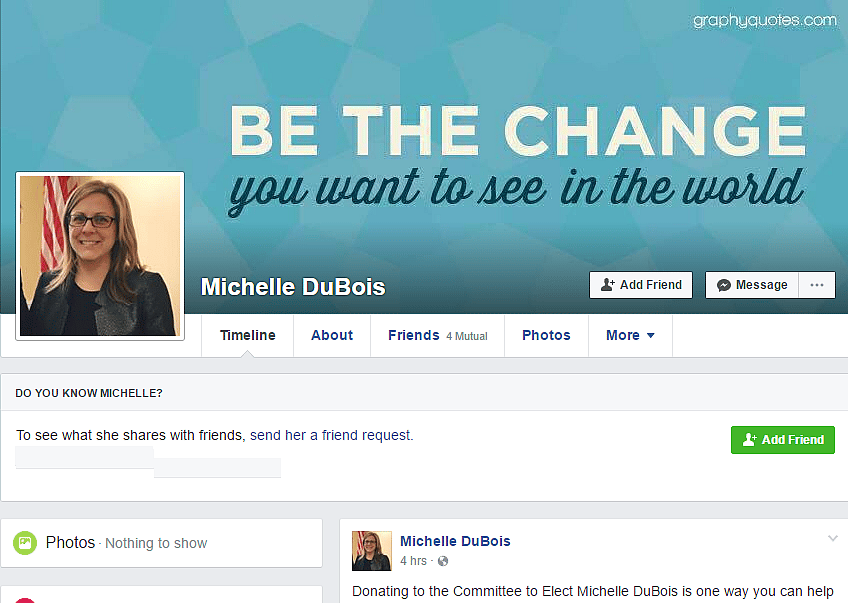The image size is (848, 603).
Task: Open Message chat with Michelle DuBois
Action: 752,285
